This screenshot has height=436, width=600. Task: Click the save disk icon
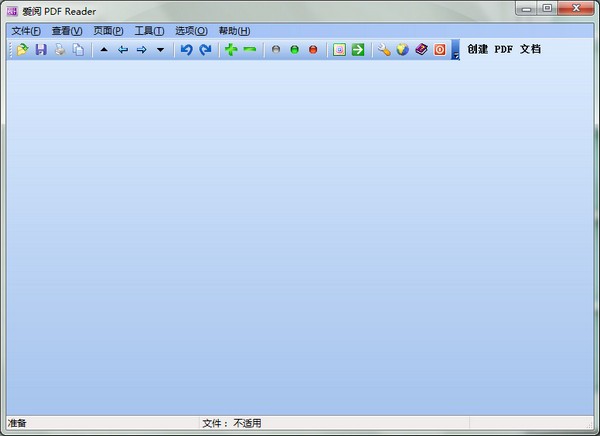(x=41, y=50)
